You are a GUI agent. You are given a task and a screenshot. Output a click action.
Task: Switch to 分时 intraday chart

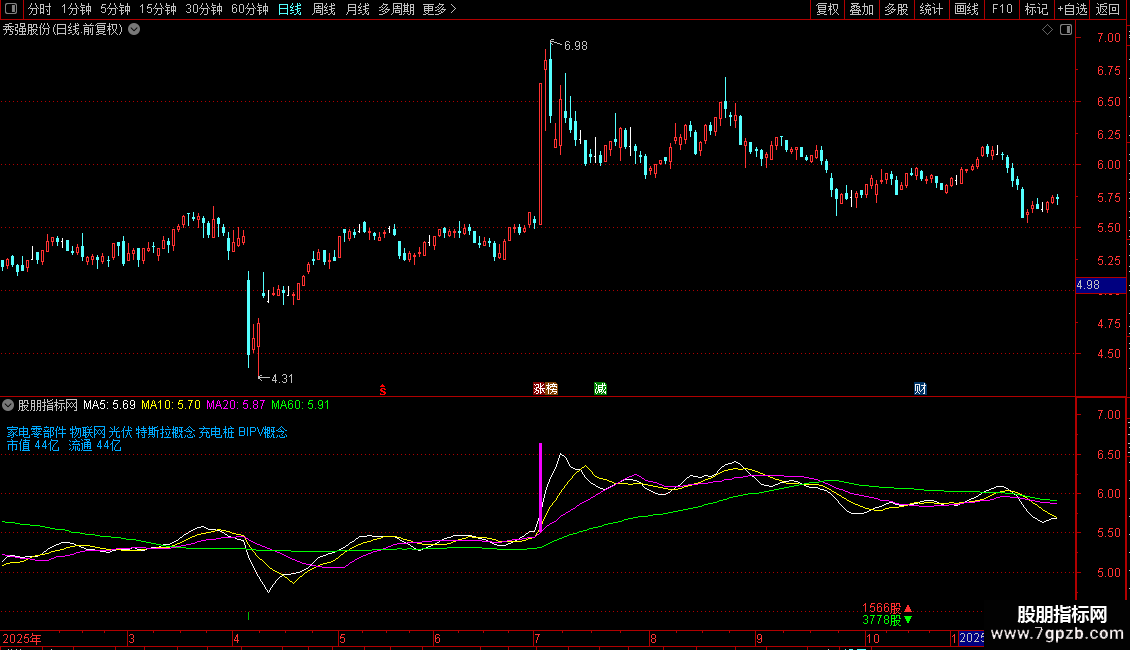[40, 9]
